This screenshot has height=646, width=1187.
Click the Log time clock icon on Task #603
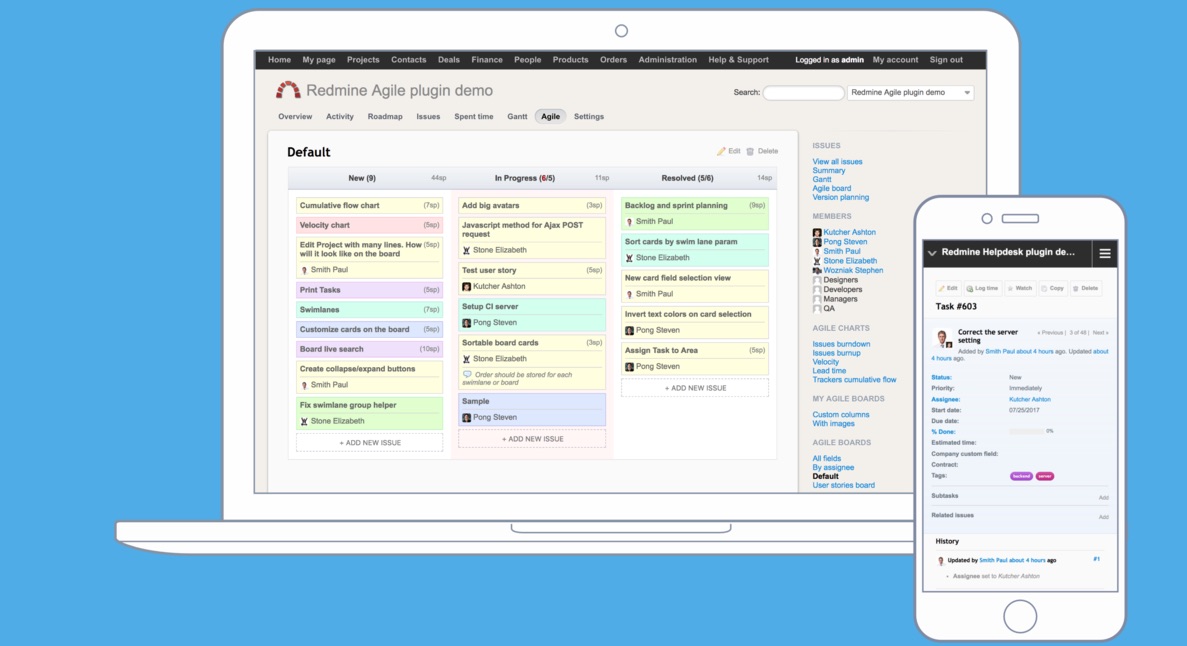[x=970, y=288]
